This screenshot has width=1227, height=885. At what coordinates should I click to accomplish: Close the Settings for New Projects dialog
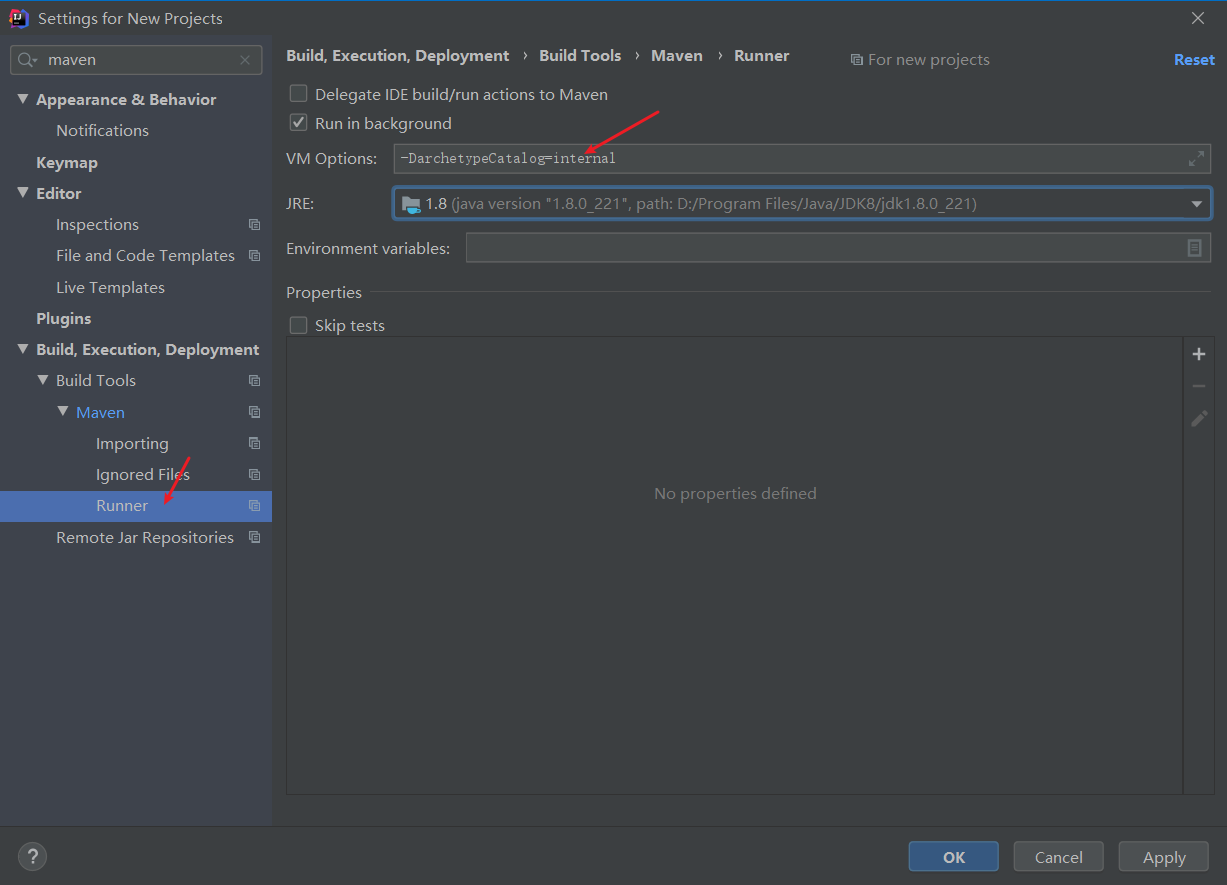pyautogui.click(x=1198, y=18)
